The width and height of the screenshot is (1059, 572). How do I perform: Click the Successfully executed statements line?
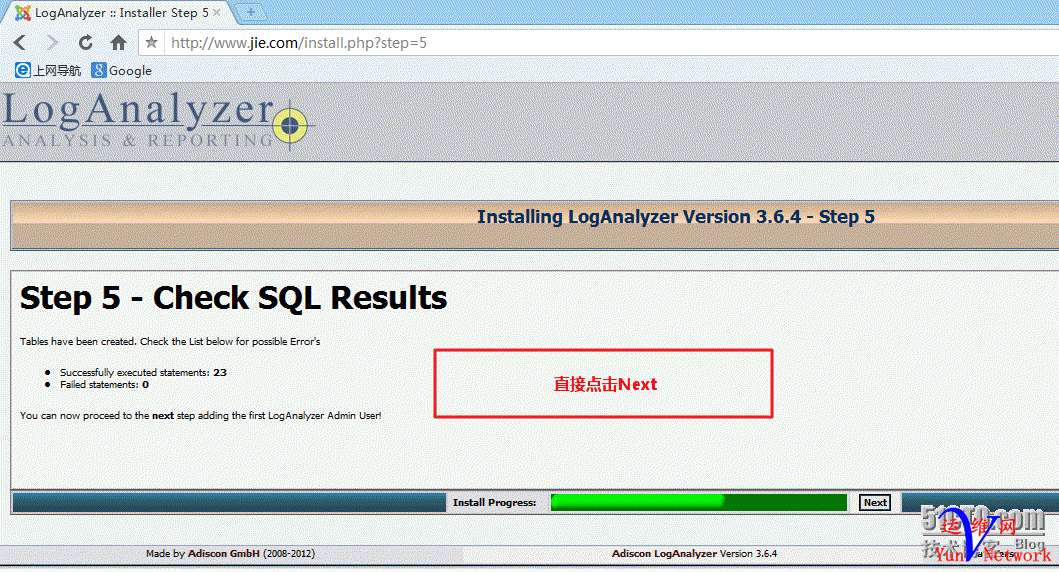(143, 372)
